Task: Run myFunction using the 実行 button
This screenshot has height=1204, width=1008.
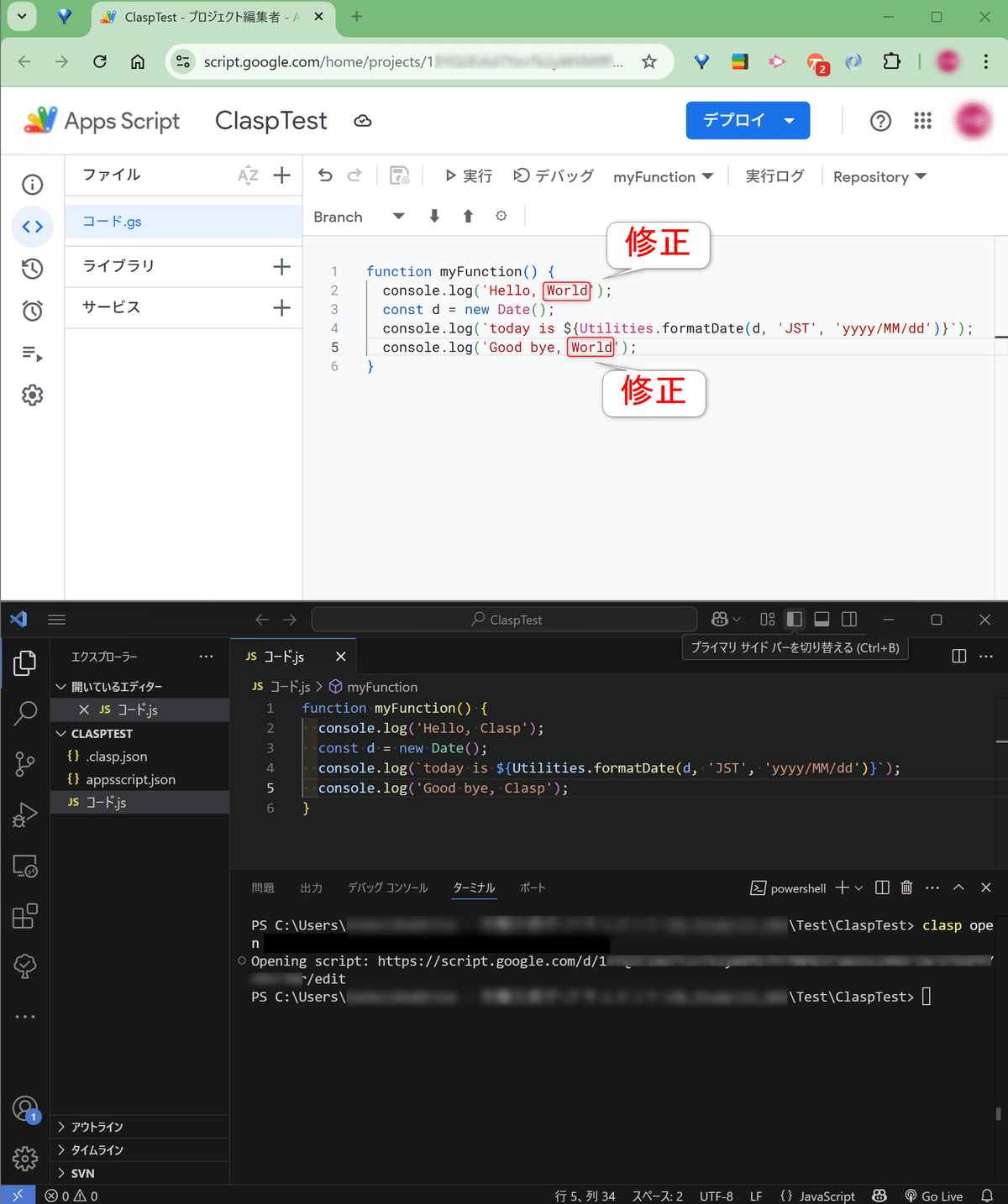Action: click(x=467, y=175)
